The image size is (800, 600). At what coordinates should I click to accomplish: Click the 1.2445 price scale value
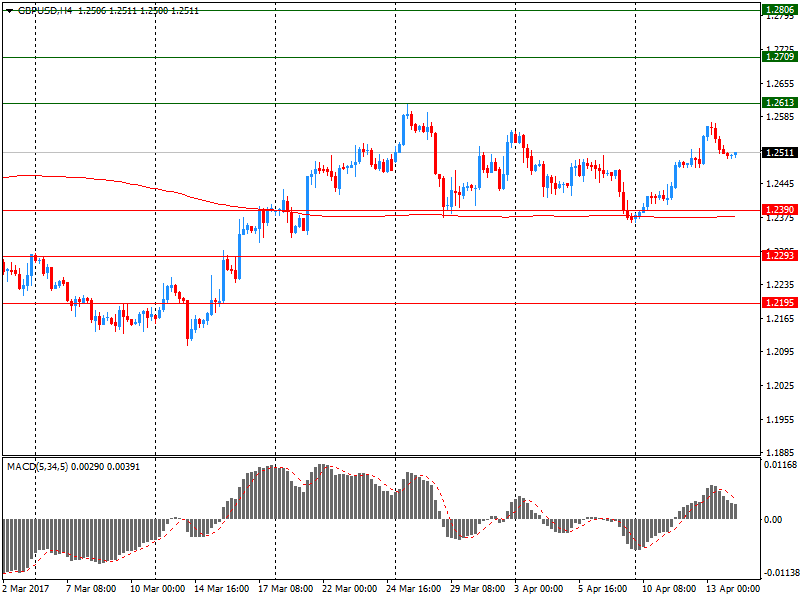point(780,184)
